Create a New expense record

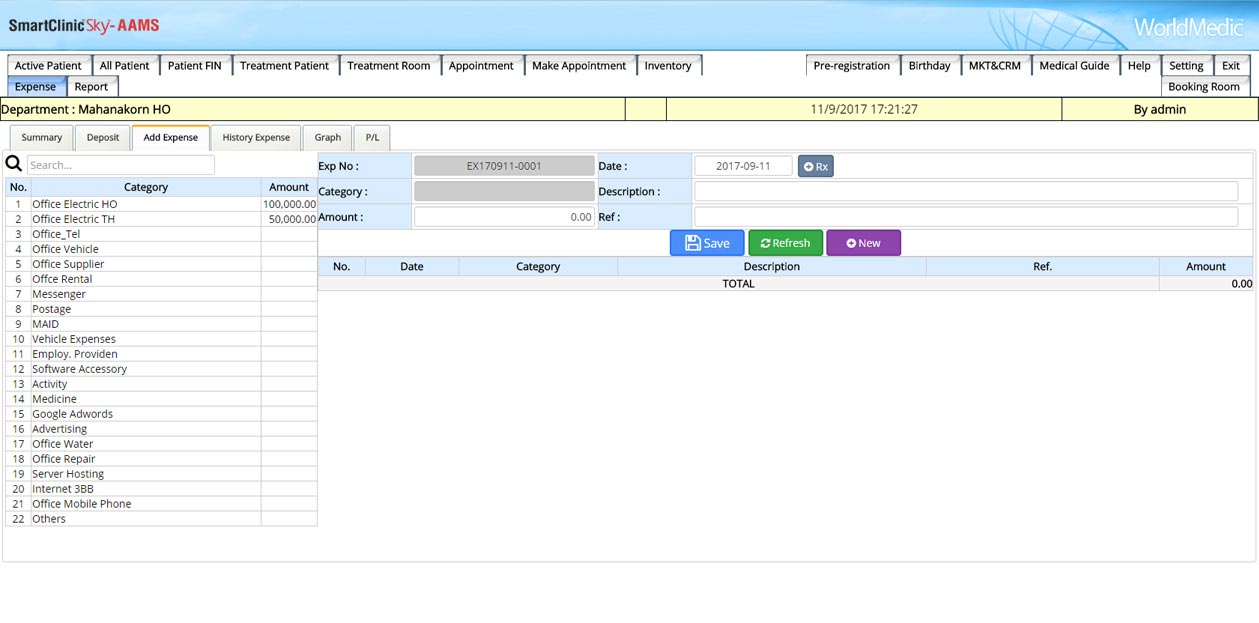pyautogui.click(x=863, y=243)
